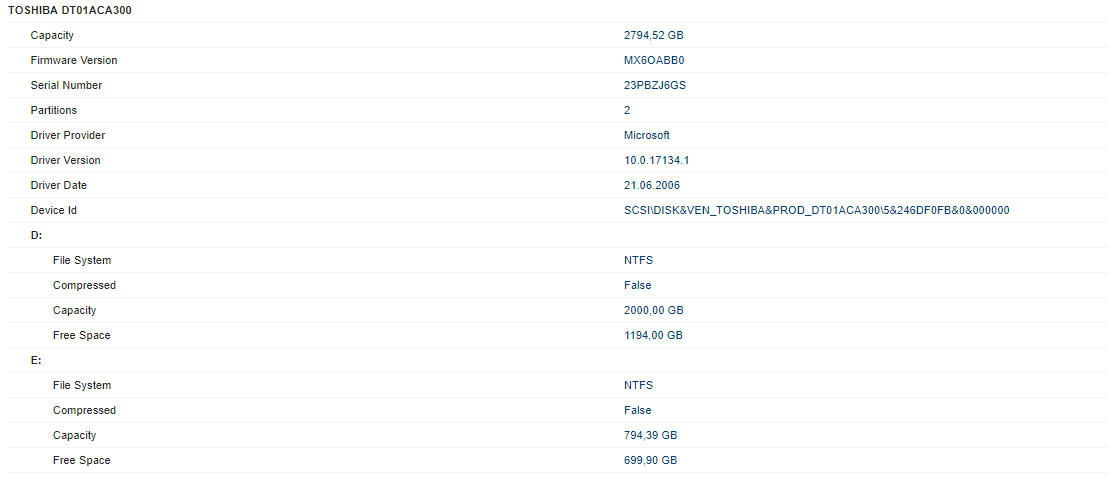The height and width of the screenshot is (481, 1109).
Task: Select D: capacity 2000,00 GB
Action: (654, 311)
